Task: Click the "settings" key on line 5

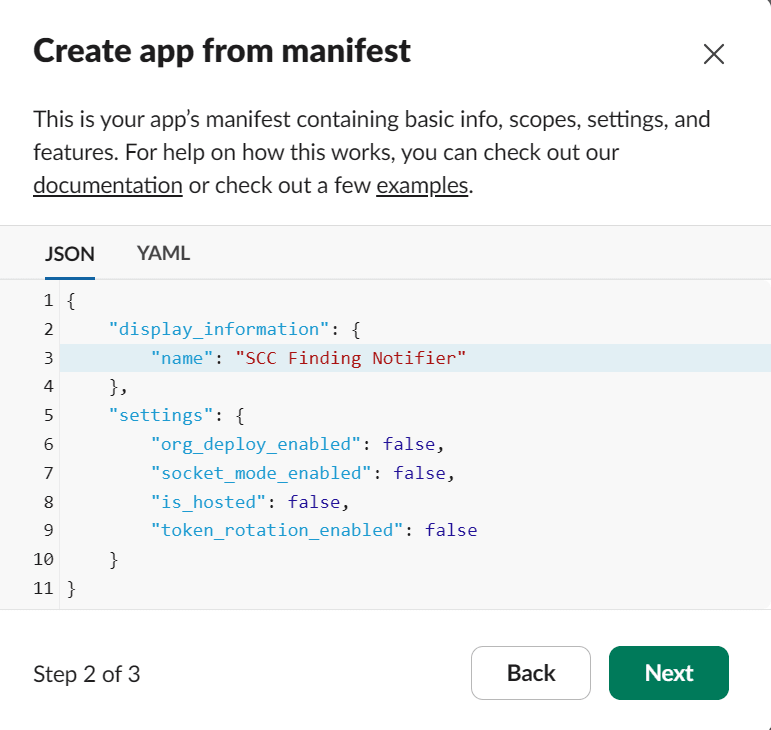Action: click(161, 415)
